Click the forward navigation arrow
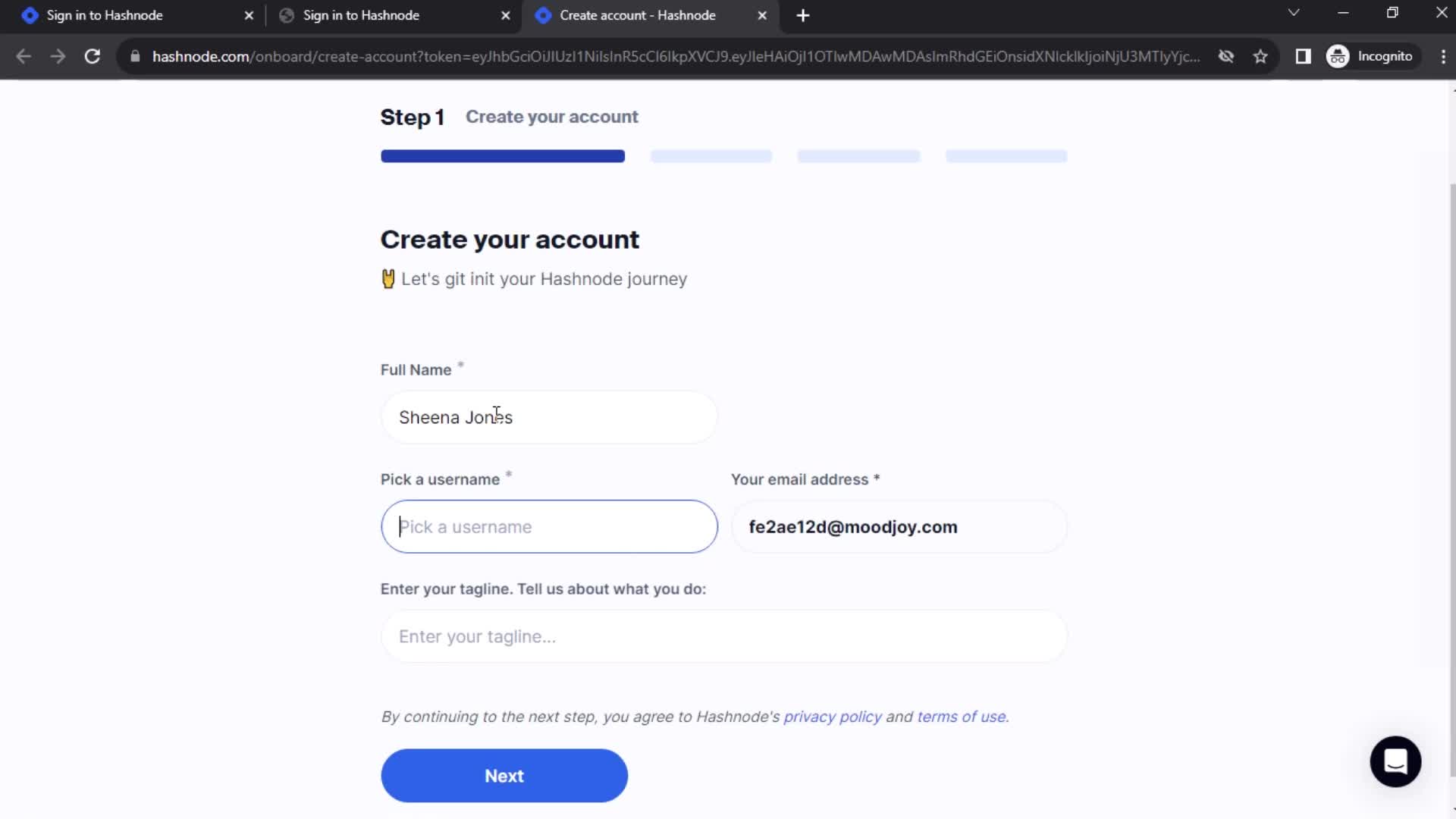The height and width of the screenshot is (819, 1456). pyautogui.click(x=57, y=56)
